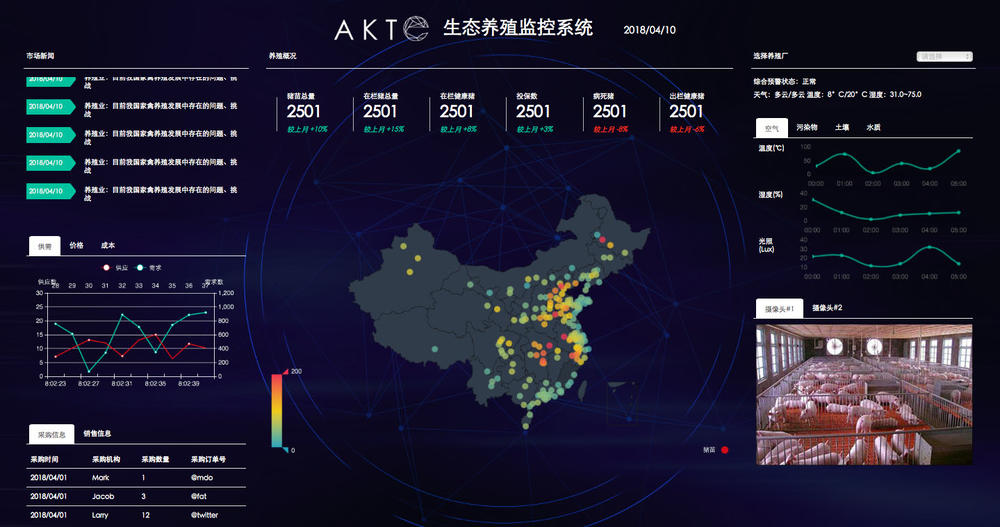Screen dimensions: 1000x527
Task: Click the weather information line
Action: [837, 94]
